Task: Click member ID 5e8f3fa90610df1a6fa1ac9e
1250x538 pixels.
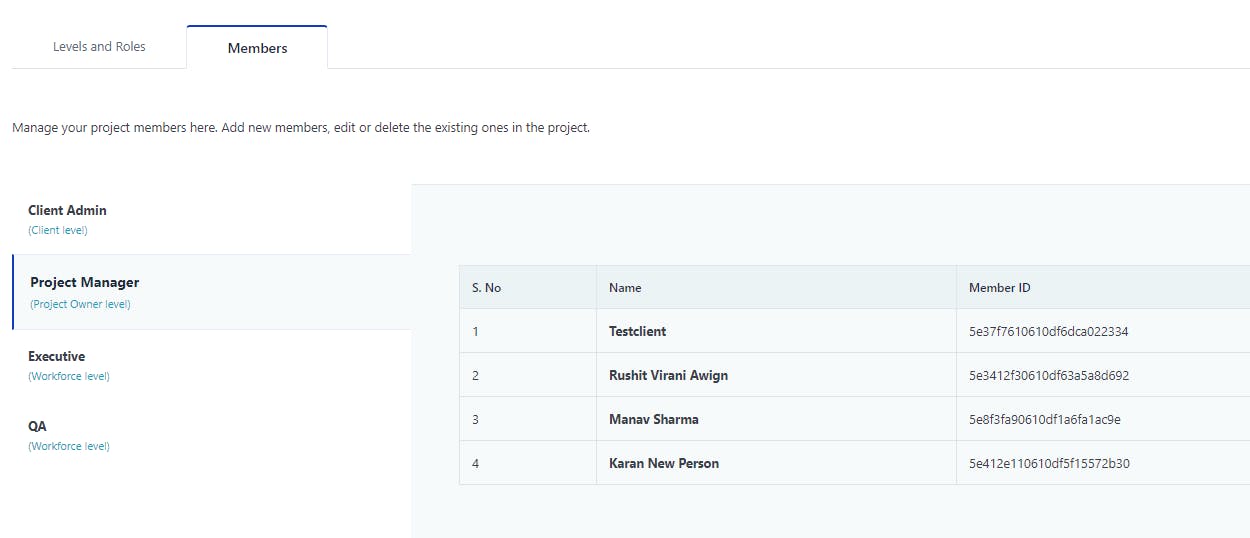Action: 1045,419
